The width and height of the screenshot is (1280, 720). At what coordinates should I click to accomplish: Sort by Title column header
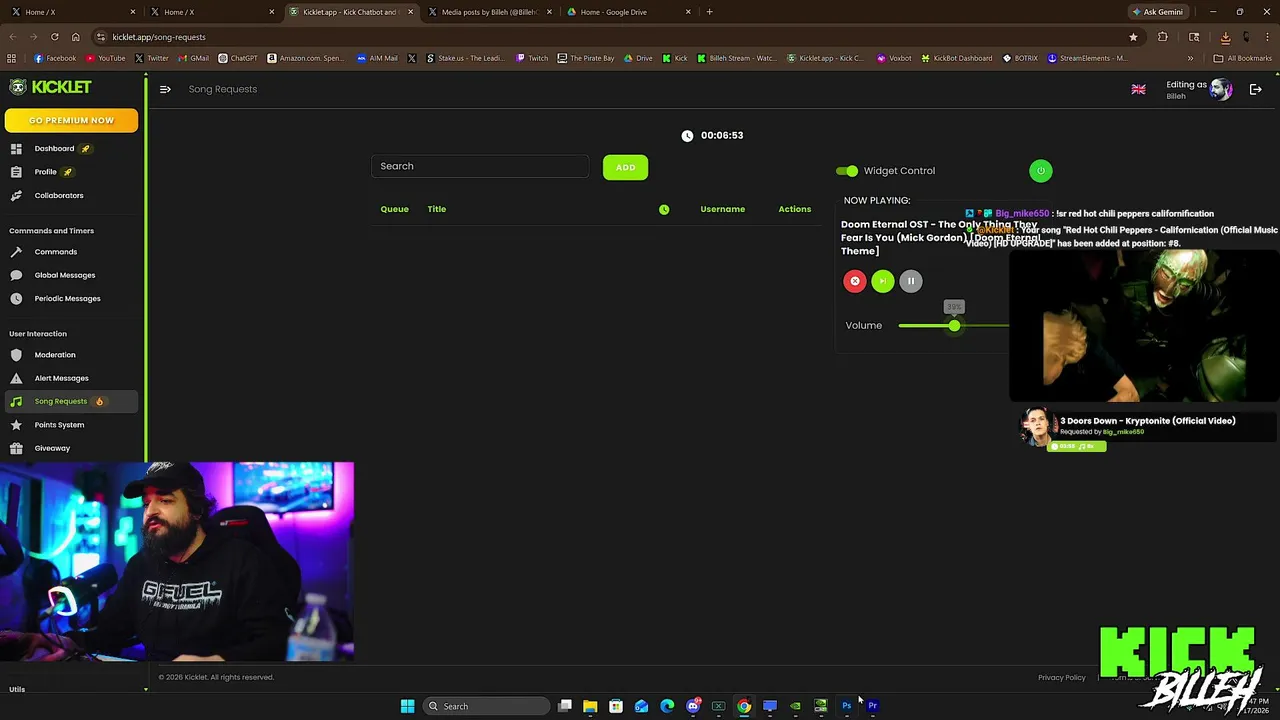437,209
